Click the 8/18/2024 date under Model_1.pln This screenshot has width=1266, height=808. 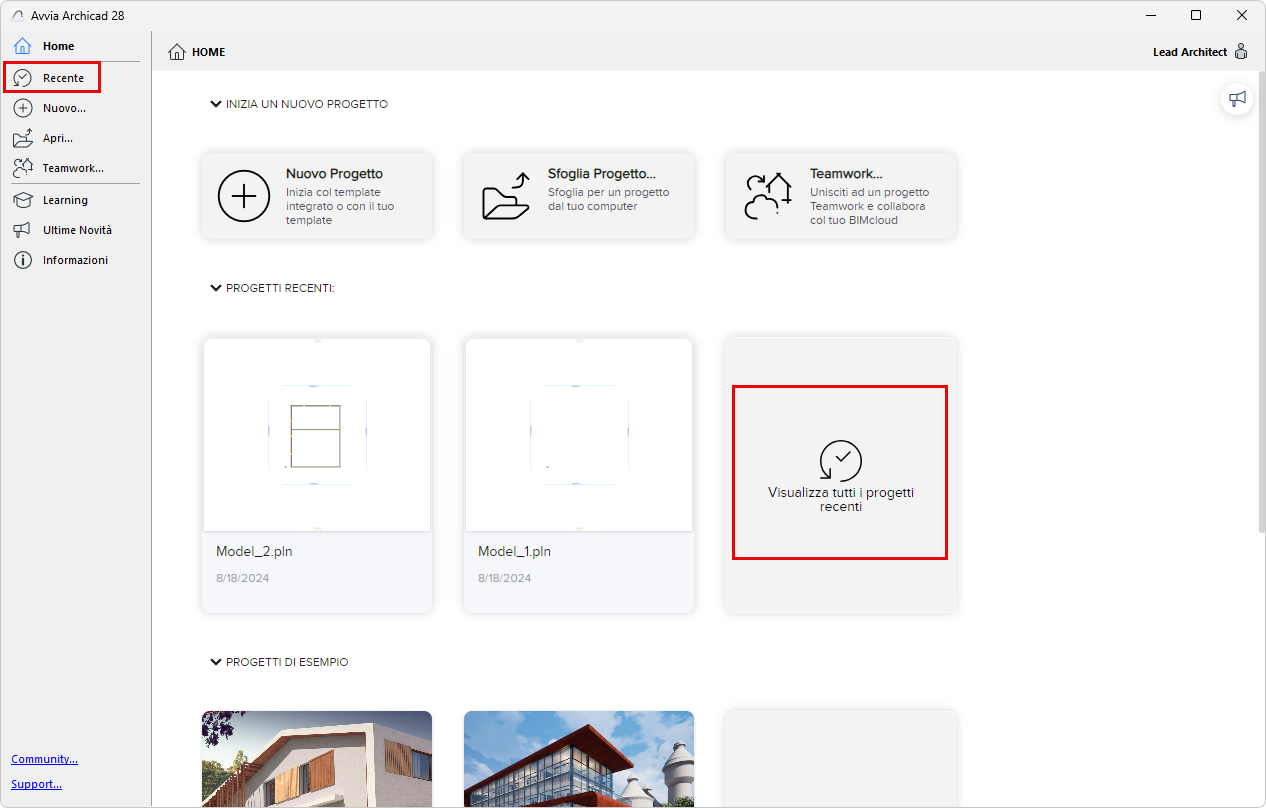504,578
